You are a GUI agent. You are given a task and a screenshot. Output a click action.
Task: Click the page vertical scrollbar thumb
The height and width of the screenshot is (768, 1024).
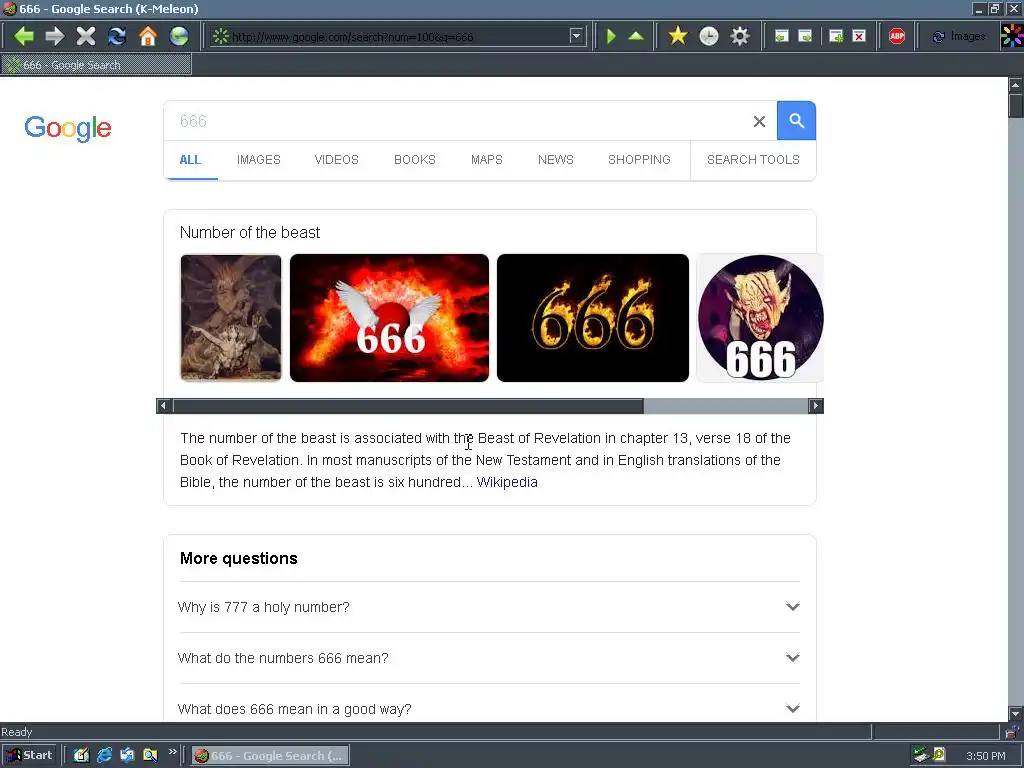1016,106
